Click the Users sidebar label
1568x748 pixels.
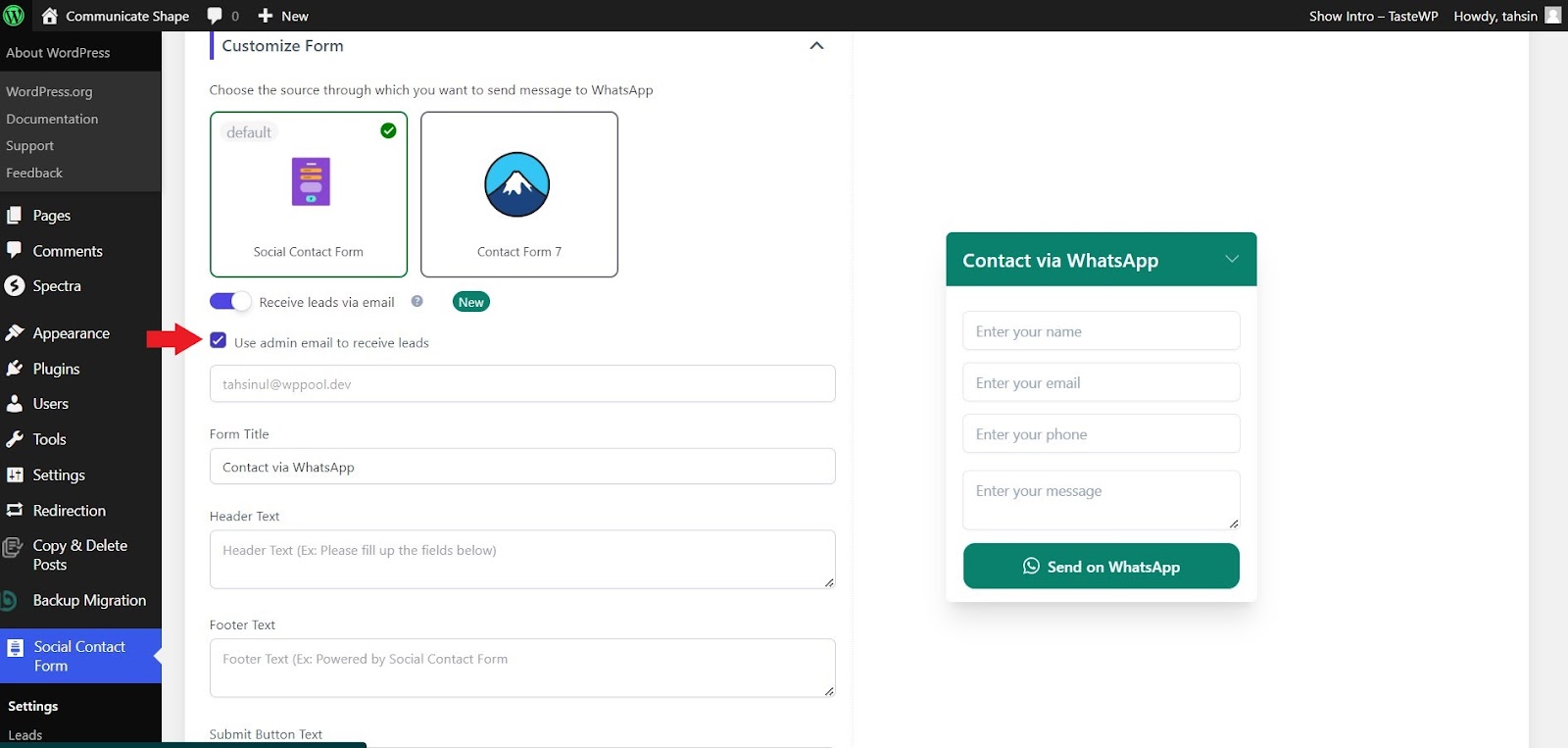tap(51, 404)
